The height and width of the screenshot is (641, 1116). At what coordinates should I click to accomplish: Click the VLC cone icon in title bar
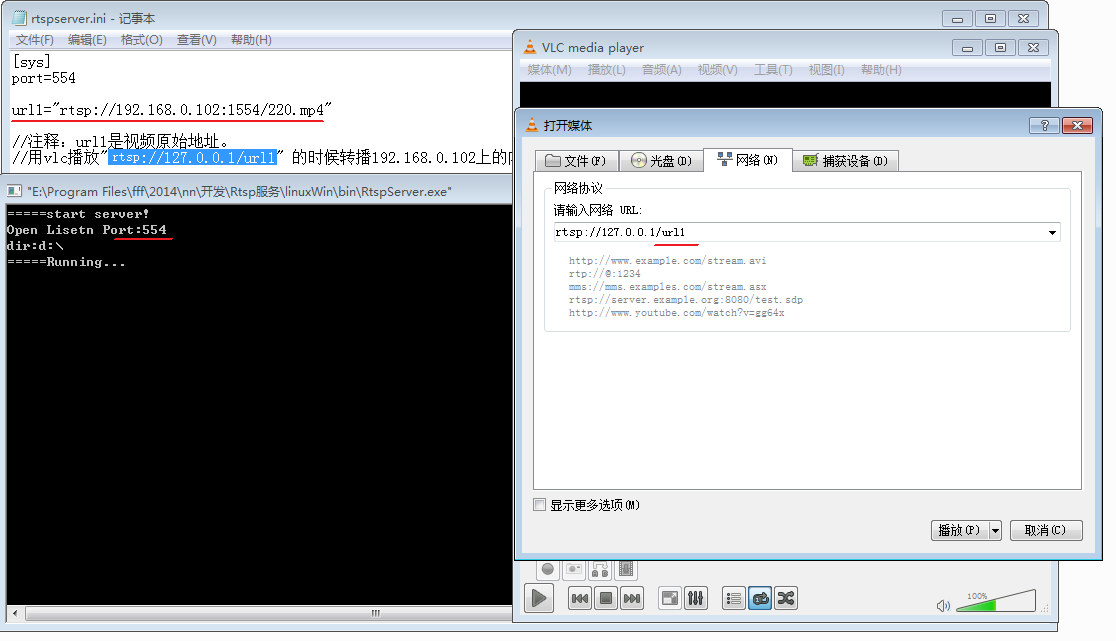pyautogui.click(x=530, y=48)
